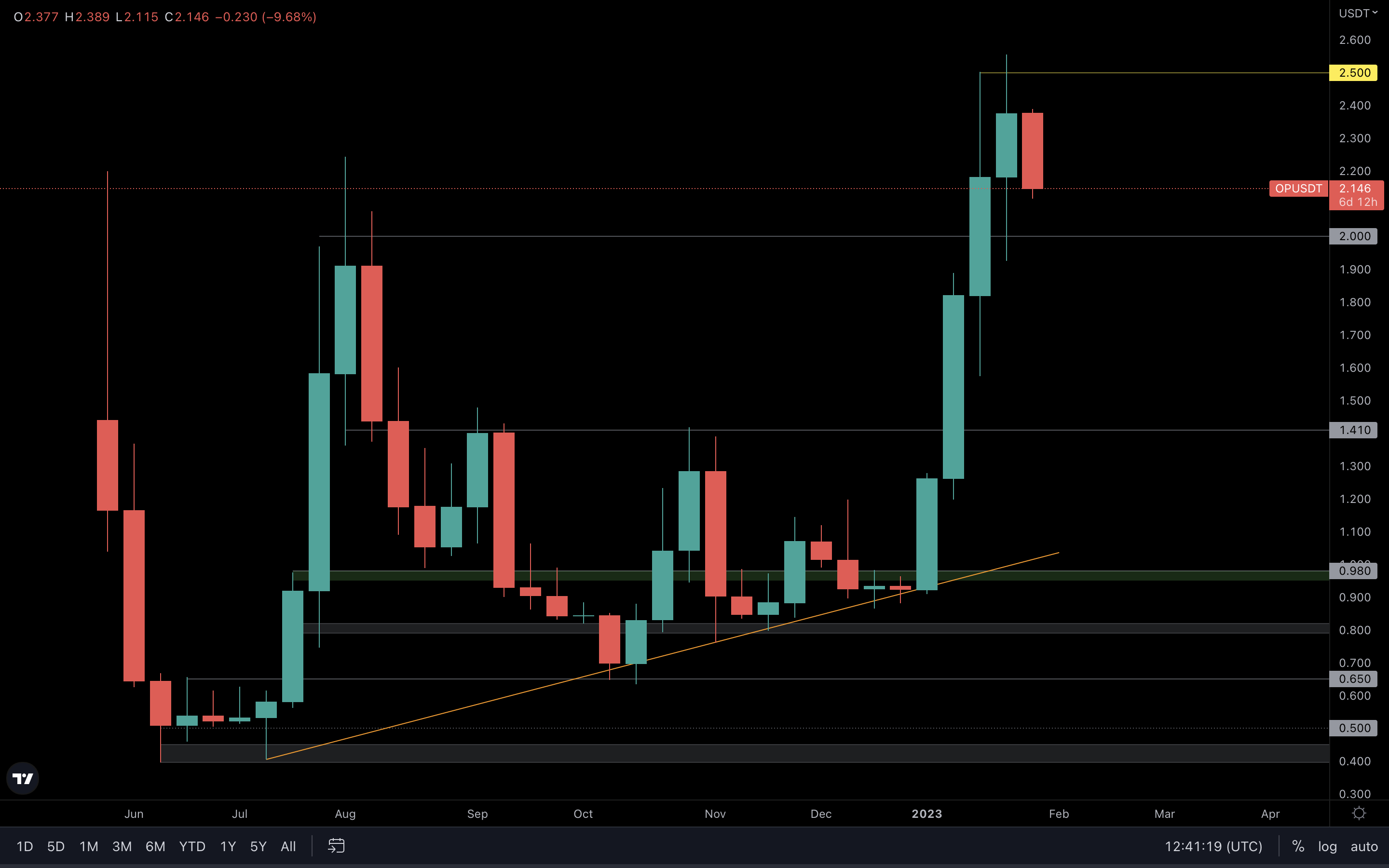Toggle percent scale mode
Viewport: 1389px width, 868px height.
point(1298,846)
